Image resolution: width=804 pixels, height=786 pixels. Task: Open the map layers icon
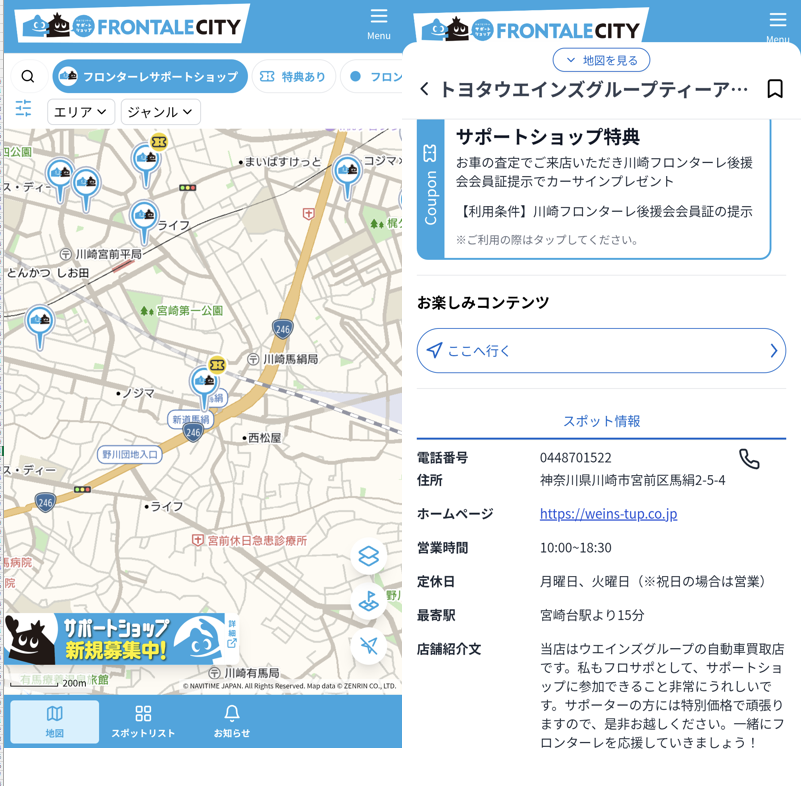[x=369, y=556]
